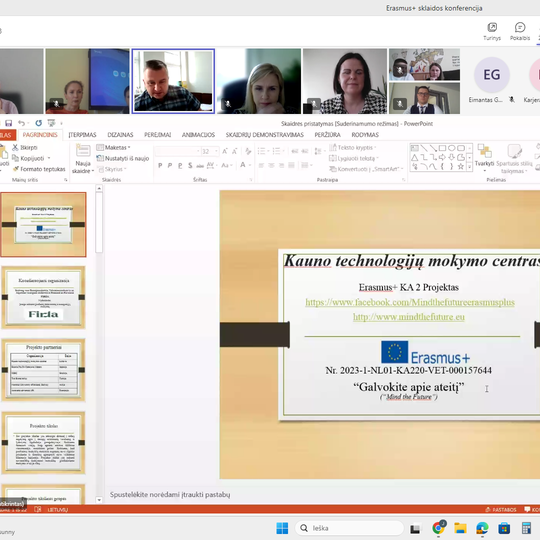The image size is (540, 540).
Task: Open the font color dropdown
Action: (x=250, y=166)
